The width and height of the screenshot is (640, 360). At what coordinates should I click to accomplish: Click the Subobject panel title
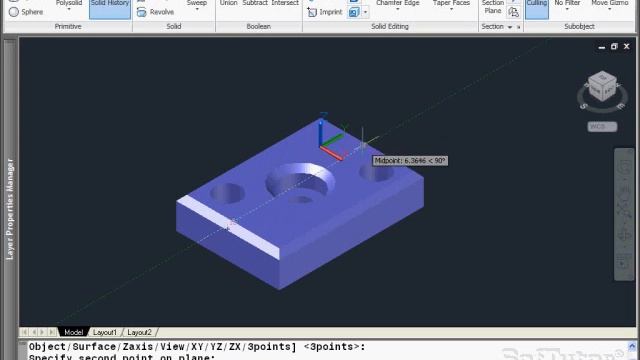[579, 27]
